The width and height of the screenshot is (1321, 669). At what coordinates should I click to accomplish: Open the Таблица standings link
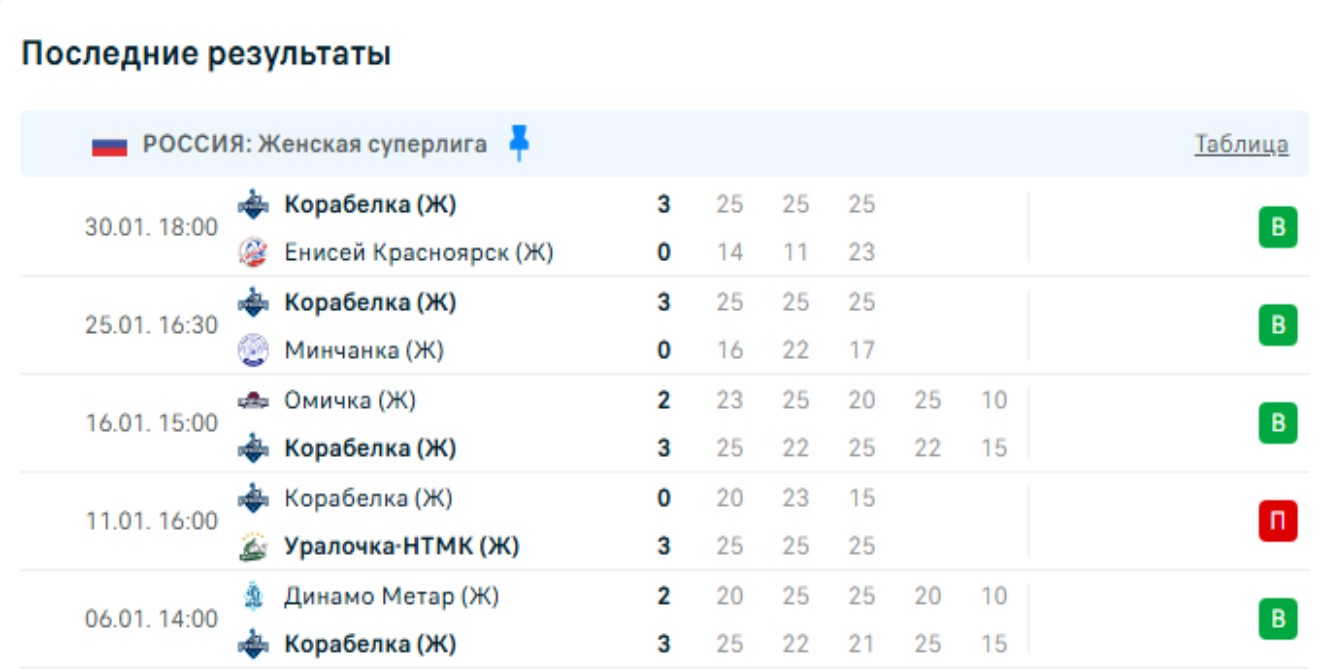coord(1241,145)
